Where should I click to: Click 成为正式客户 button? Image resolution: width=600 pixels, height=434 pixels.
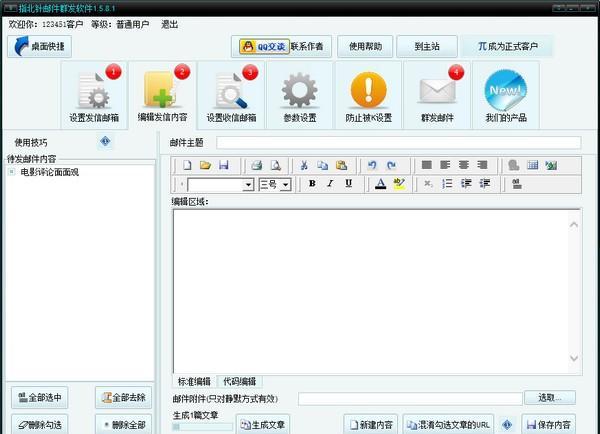click(x=507, y=46)
